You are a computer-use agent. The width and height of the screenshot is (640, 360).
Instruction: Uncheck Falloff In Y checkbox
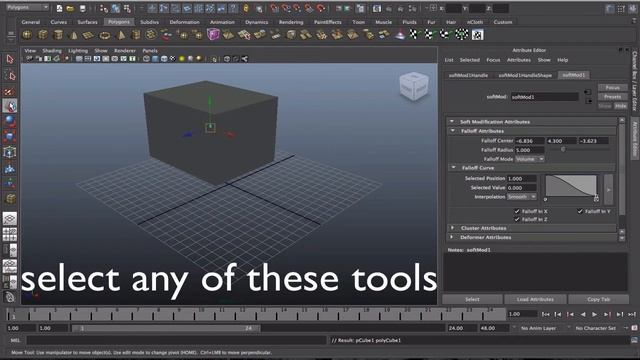(580, 211)
